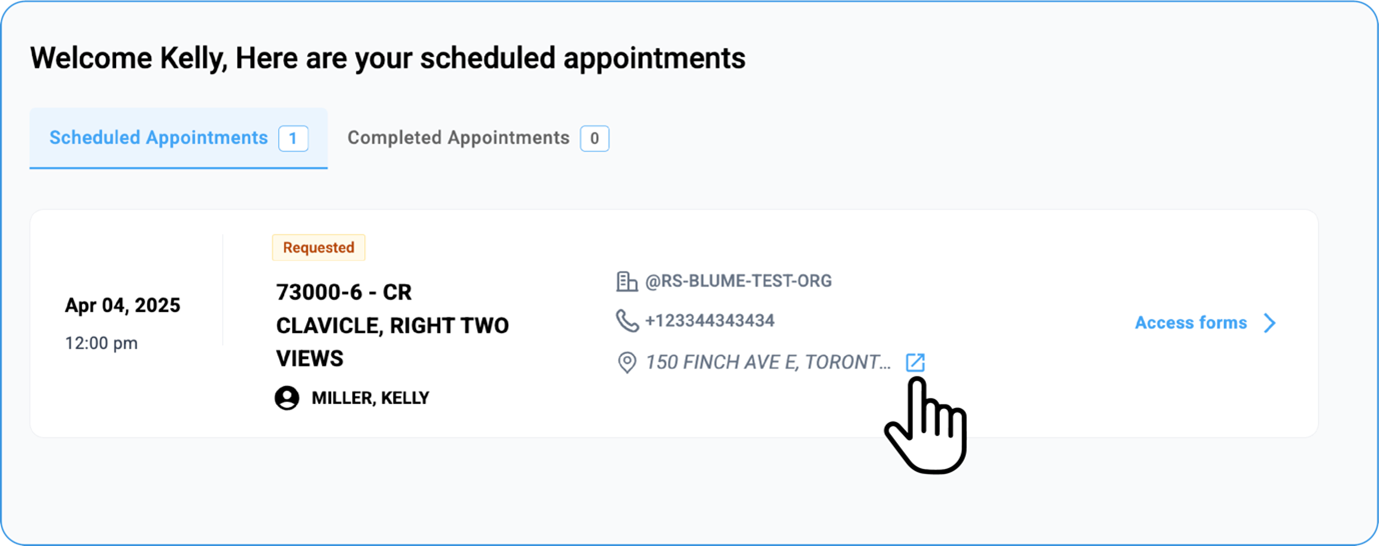Click the chevron arrow beside Access forms
This screenshot has height=546, width=1379.
click(1270, 323)
